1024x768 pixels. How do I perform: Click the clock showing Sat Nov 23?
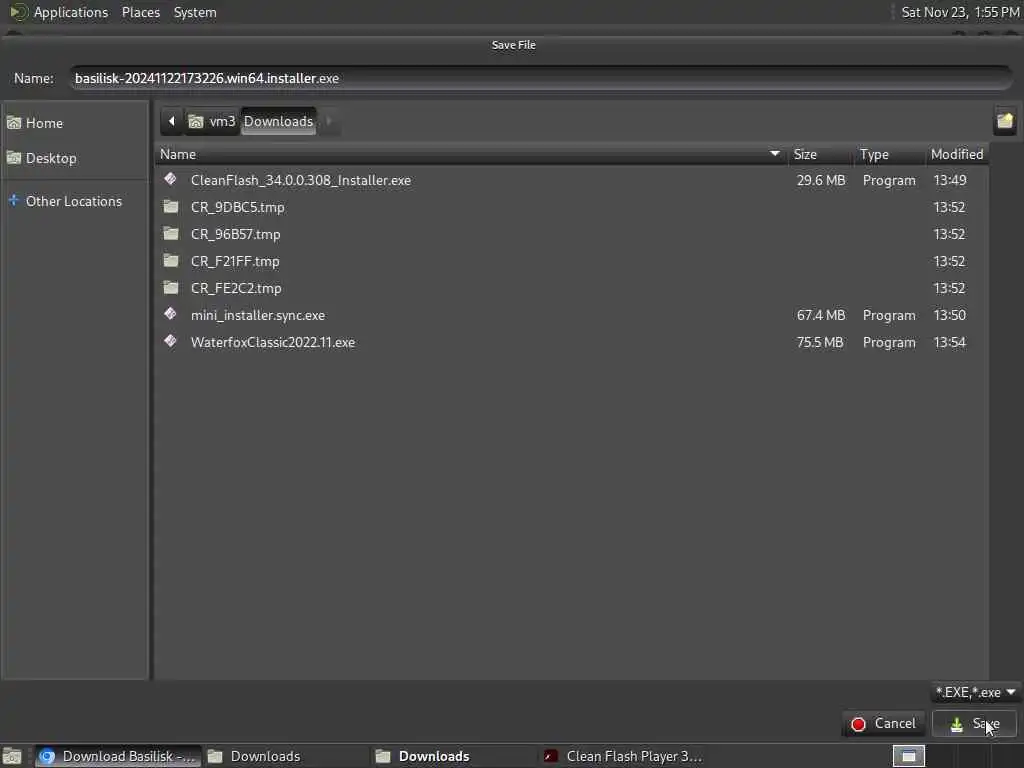[960, 12]
